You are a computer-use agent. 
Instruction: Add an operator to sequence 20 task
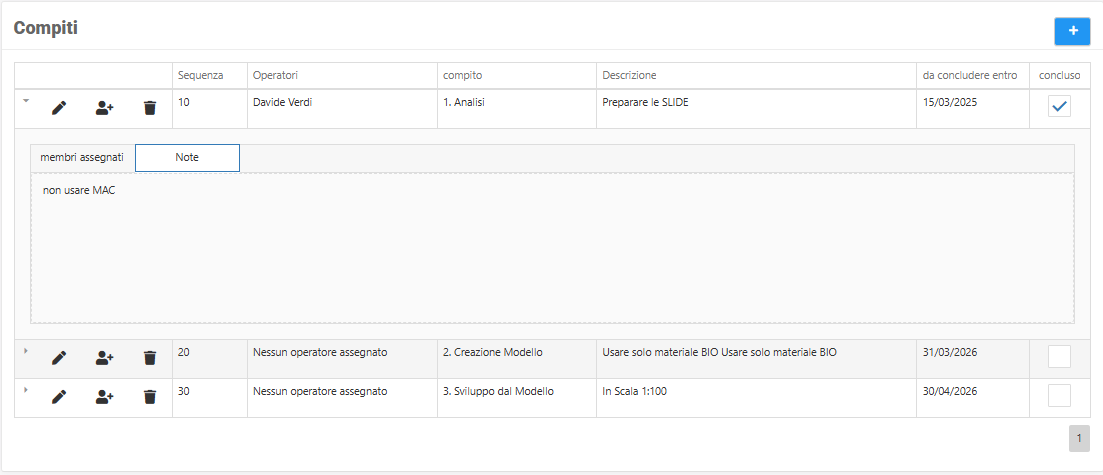pos(104,357)
